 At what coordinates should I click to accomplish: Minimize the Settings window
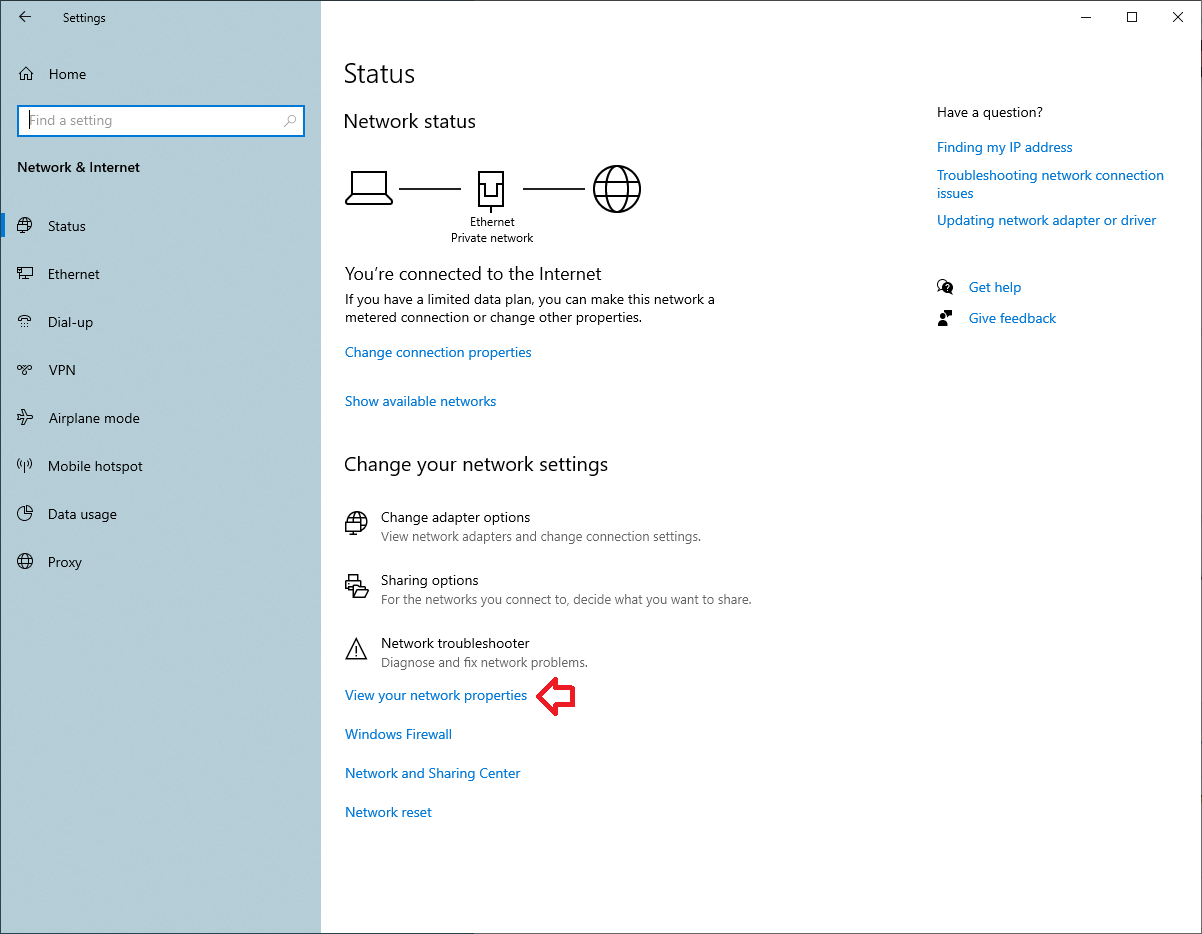click(x=1085, y=17)
